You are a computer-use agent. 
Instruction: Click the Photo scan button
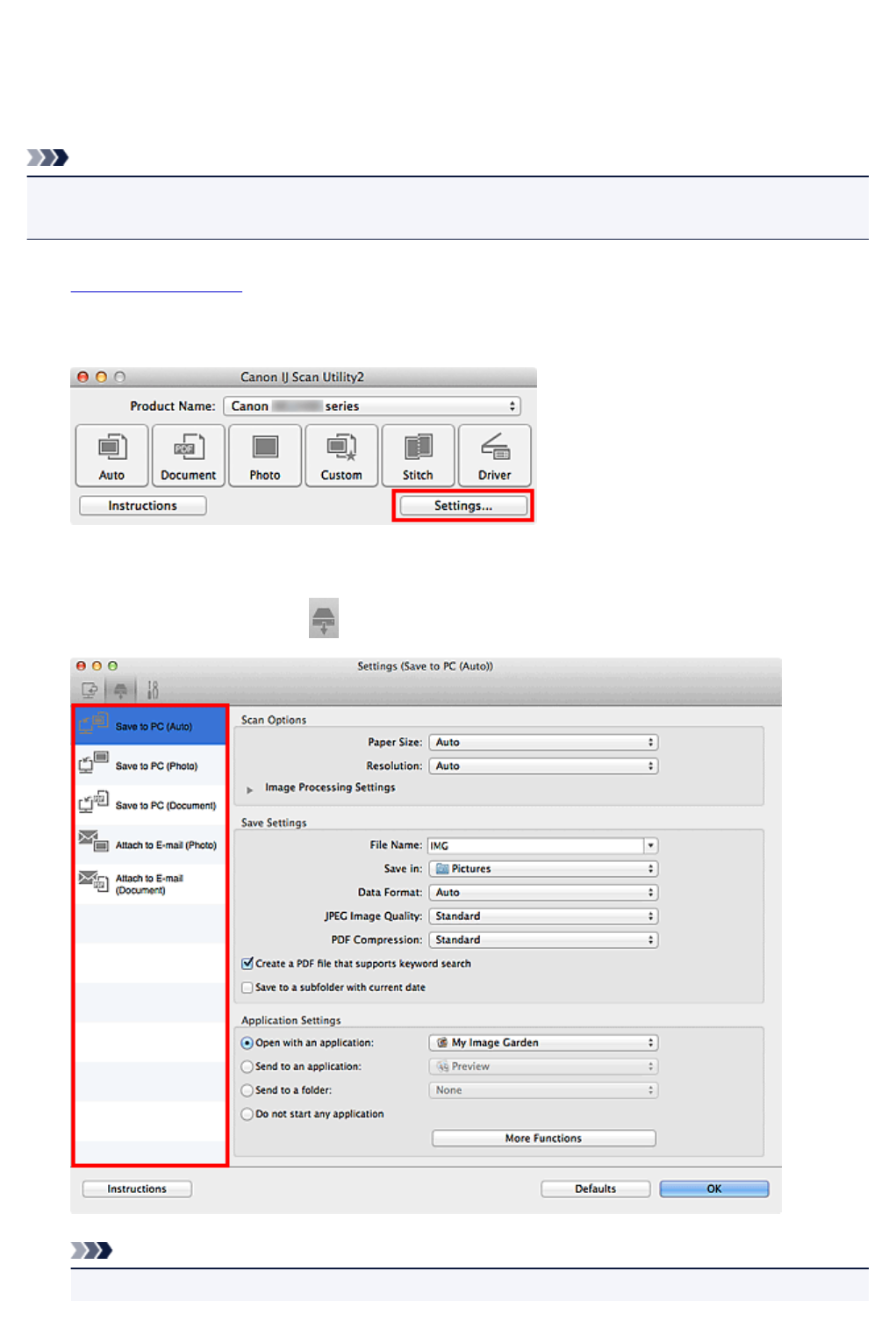click(264, 455)
